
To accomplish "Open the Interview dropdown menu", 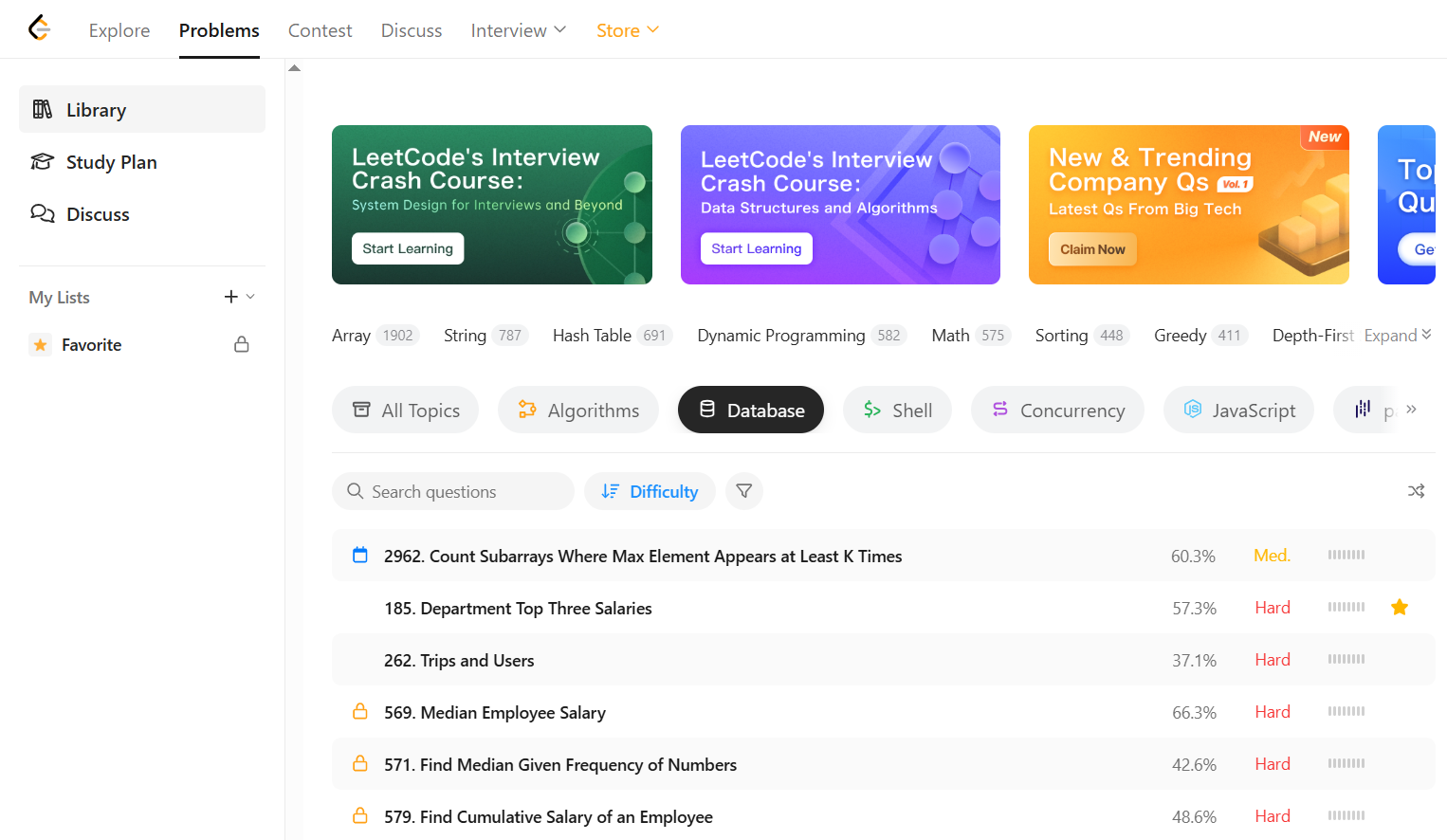I will [x=518, y=30].
